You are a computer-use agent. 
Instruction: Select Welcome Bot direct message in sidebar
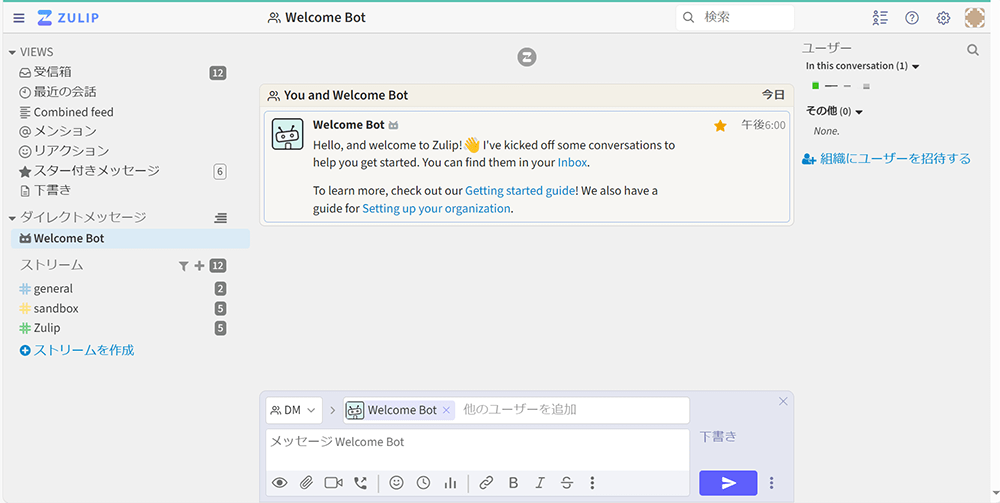point(130,238)
